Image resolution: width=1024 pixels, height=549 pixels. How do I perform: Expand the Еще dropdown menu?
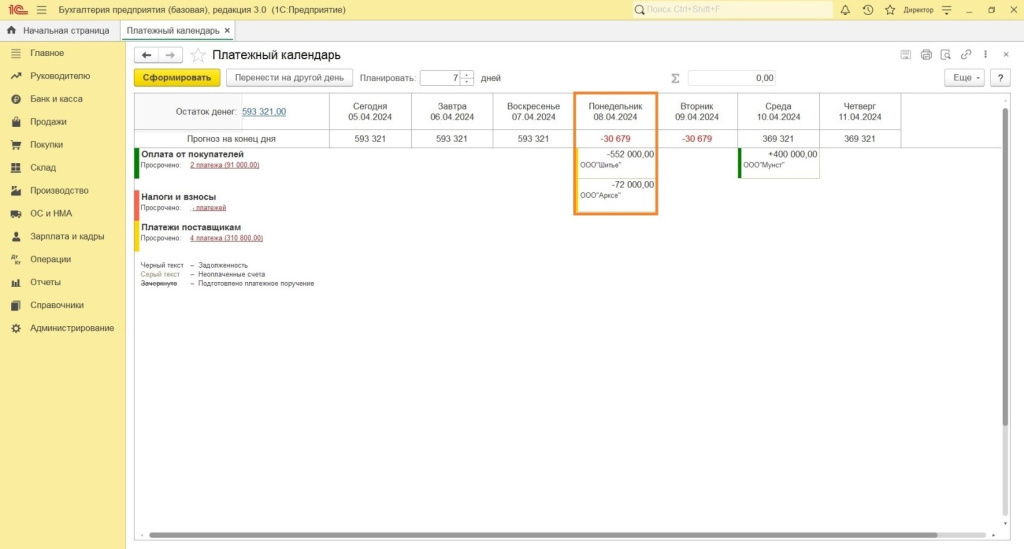pyautogui.click(x=964, y=78)
